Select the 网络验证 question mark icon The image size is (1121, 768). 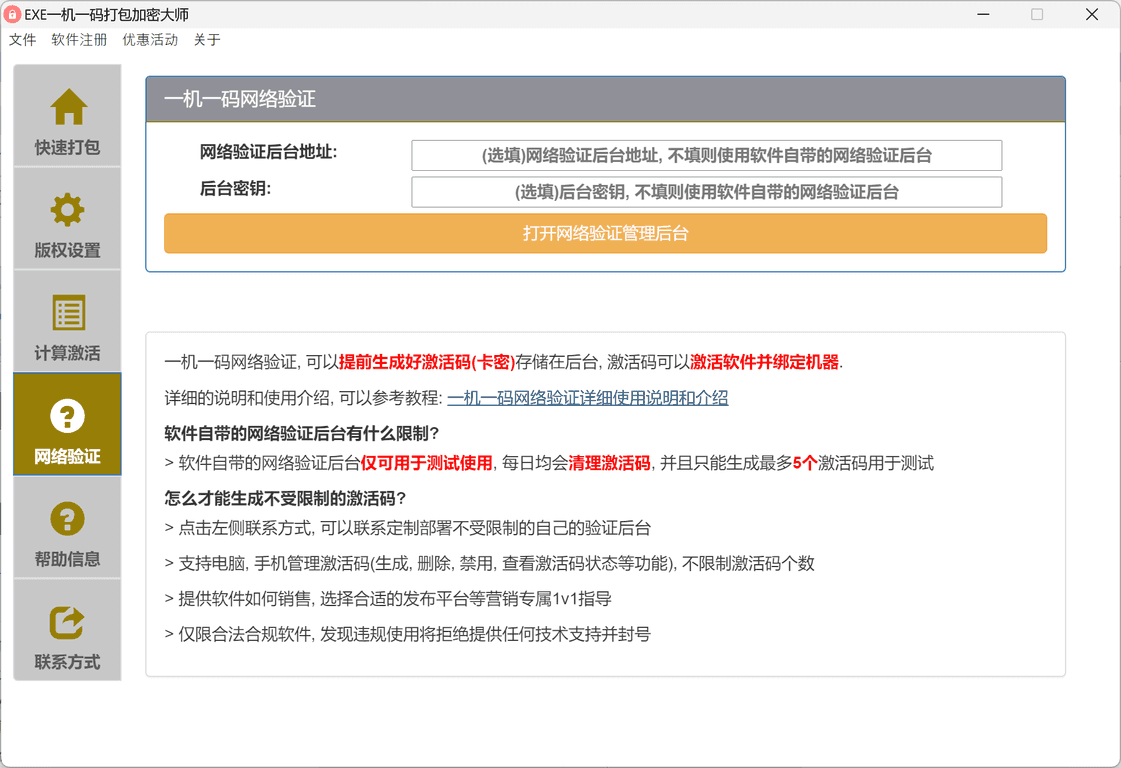(x=67, y=416)
